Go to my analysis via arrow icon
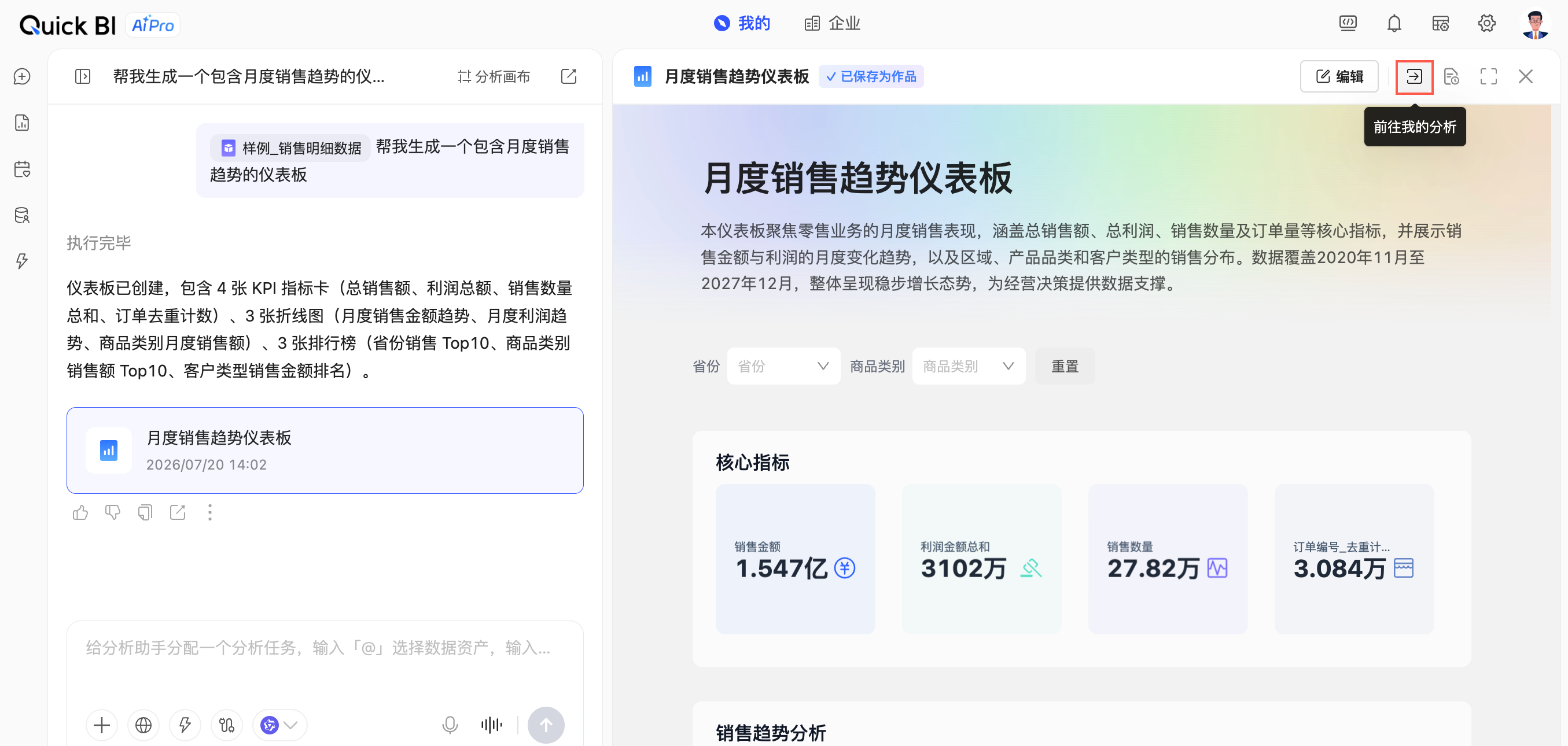The height and width of the screenshot is (746, 1568). click(x=1414, y=77)
